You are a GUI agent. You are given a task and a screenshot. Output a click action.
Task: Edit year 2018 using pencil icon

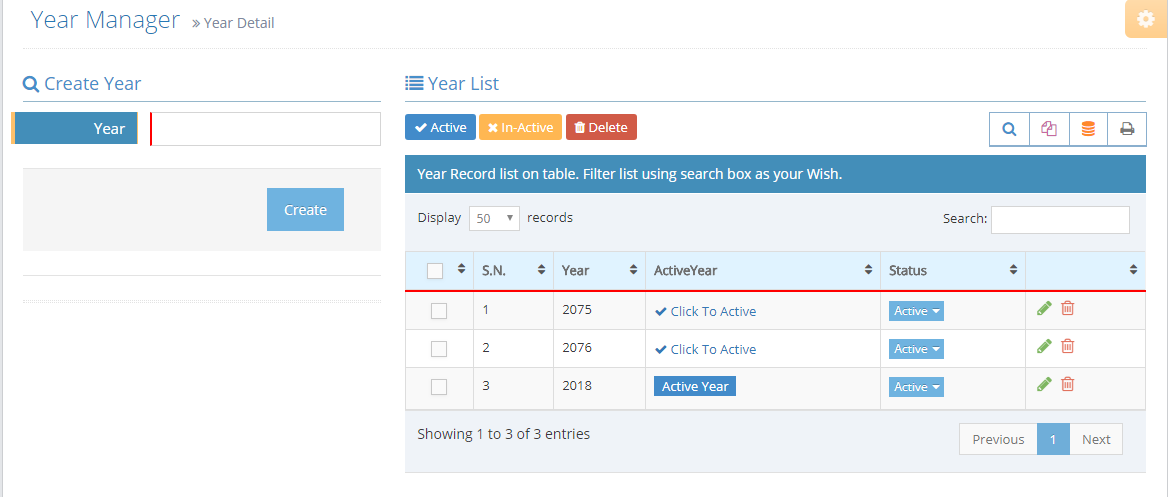(x=1044, y=384)
